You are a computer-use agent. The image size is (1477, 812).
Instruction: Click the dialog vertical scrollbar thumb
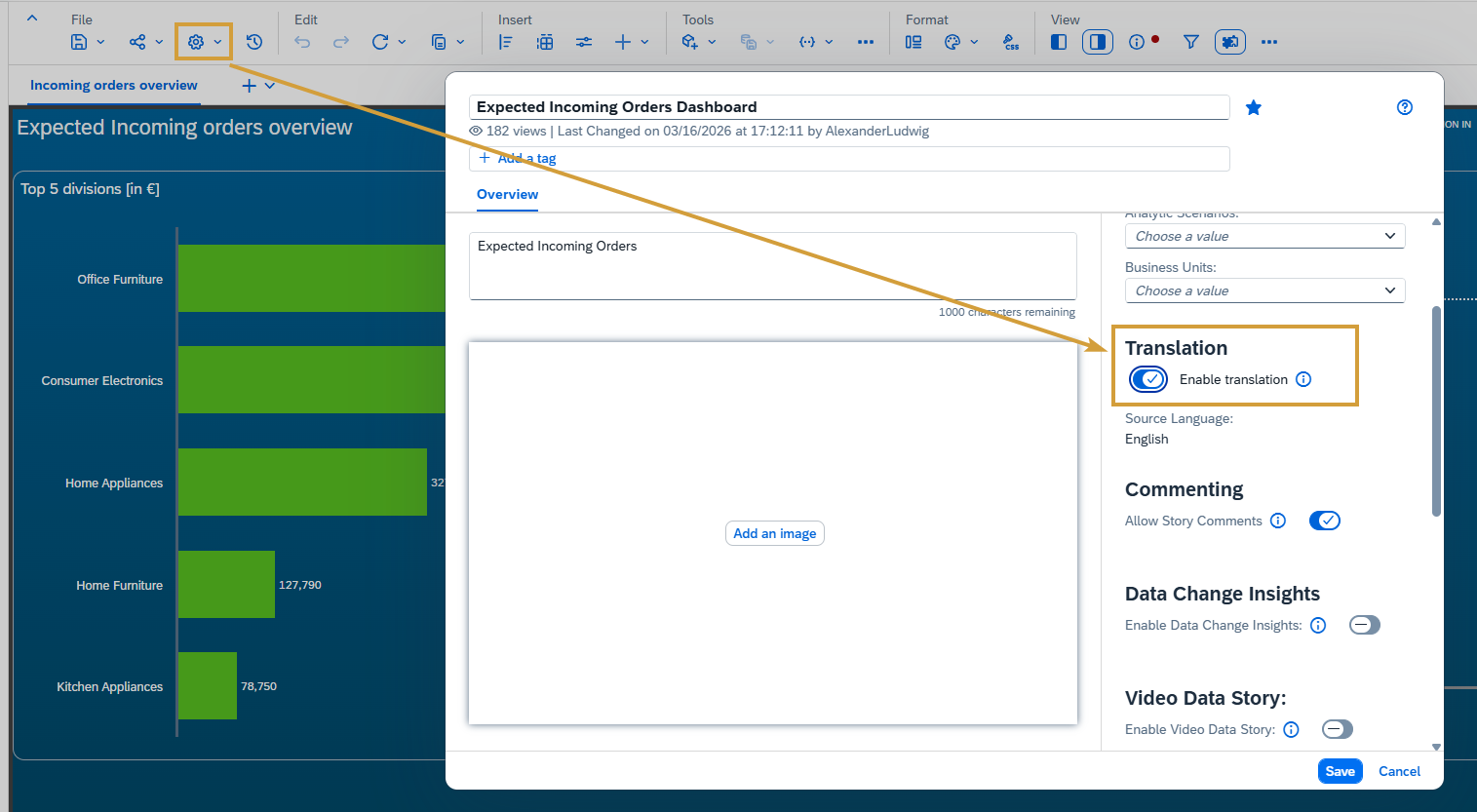click(1436, 411)
